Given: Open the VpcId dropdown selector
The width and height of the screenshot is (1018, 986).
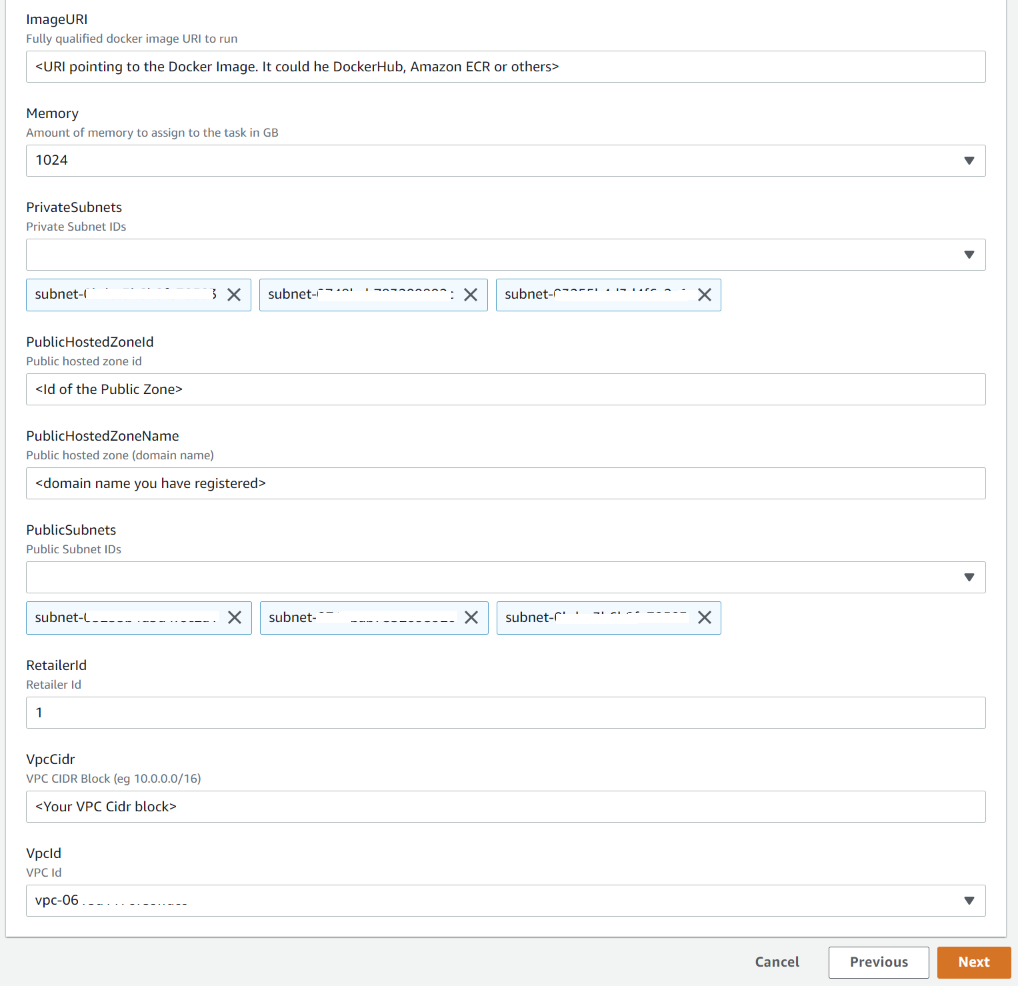Looking at the screenshot, I should (x=505, y=901).
